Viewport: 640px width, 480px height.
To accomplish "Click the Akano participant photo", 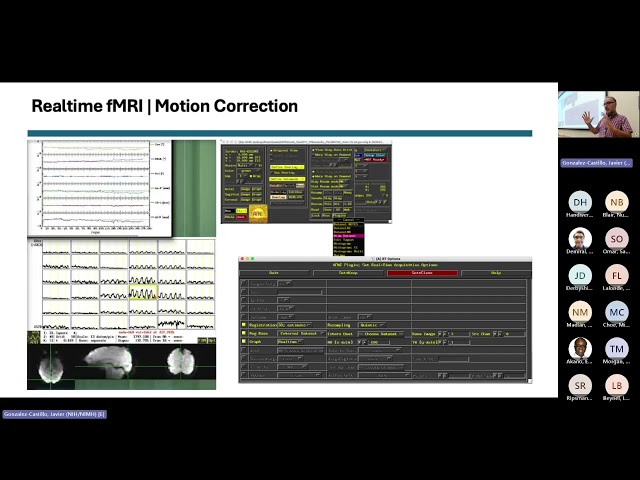I will 580,349.
